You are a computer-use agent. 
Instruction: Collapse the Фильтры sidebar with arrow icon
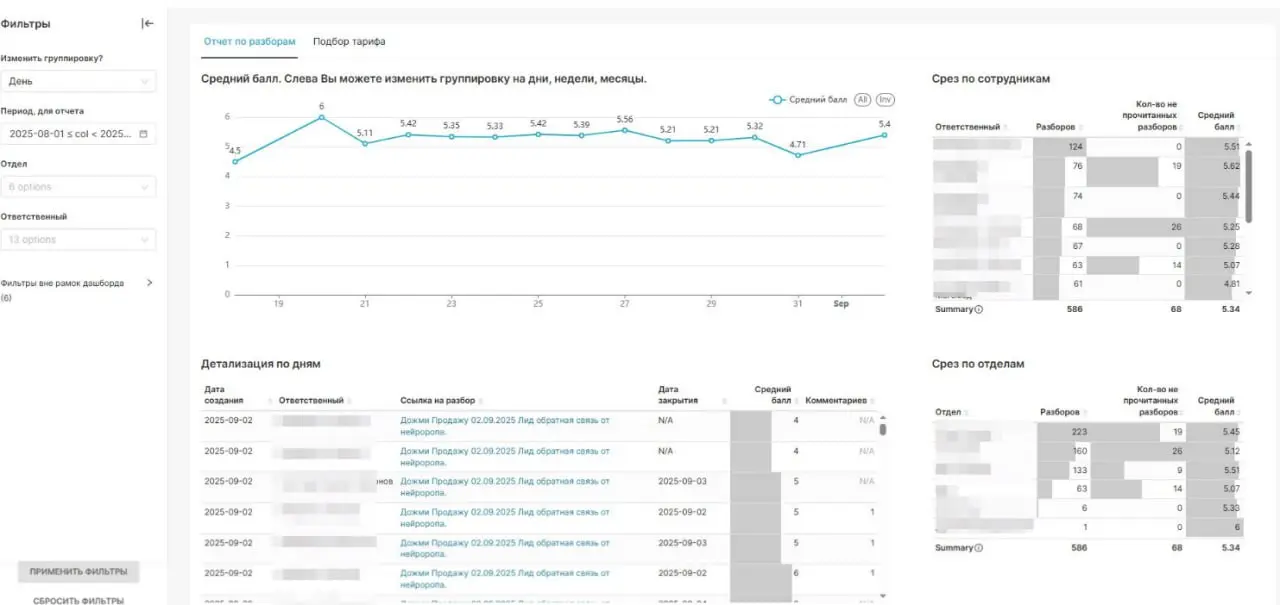[x=148, y=24]
